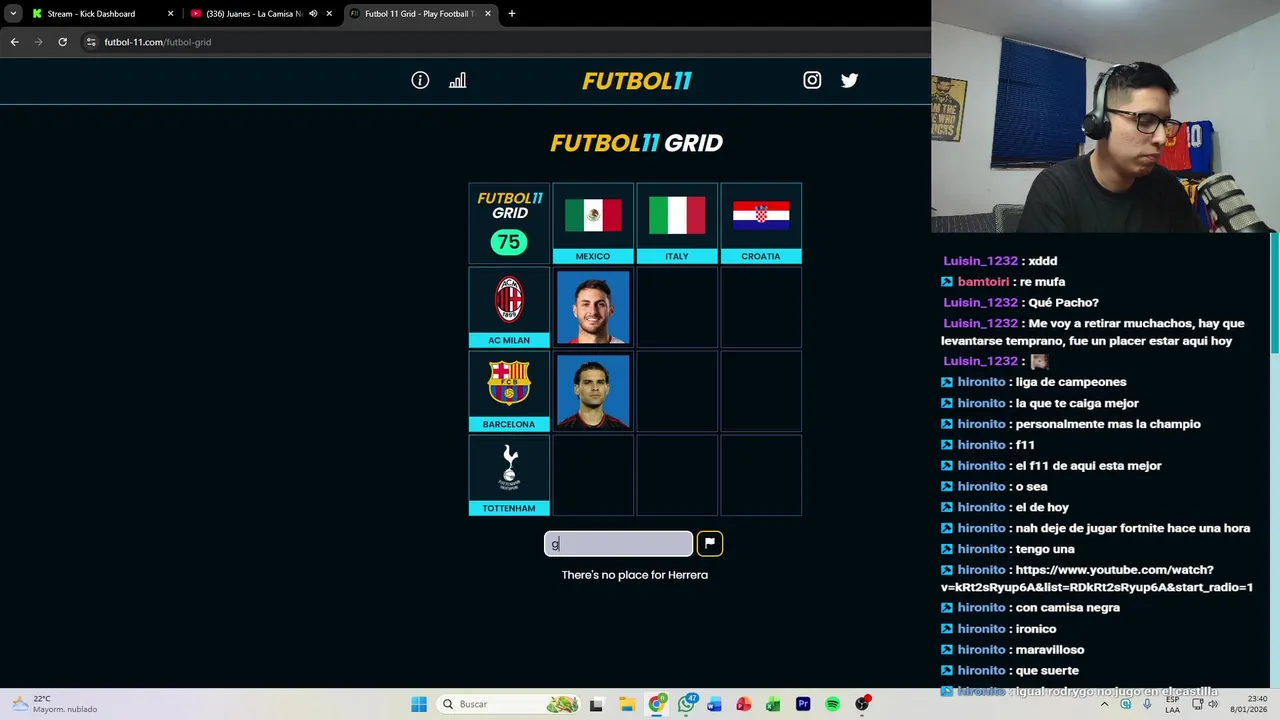Open Premiere Pro from the taskbar
The height and width of the screenshot is (720, 1280).
point(803,704)
